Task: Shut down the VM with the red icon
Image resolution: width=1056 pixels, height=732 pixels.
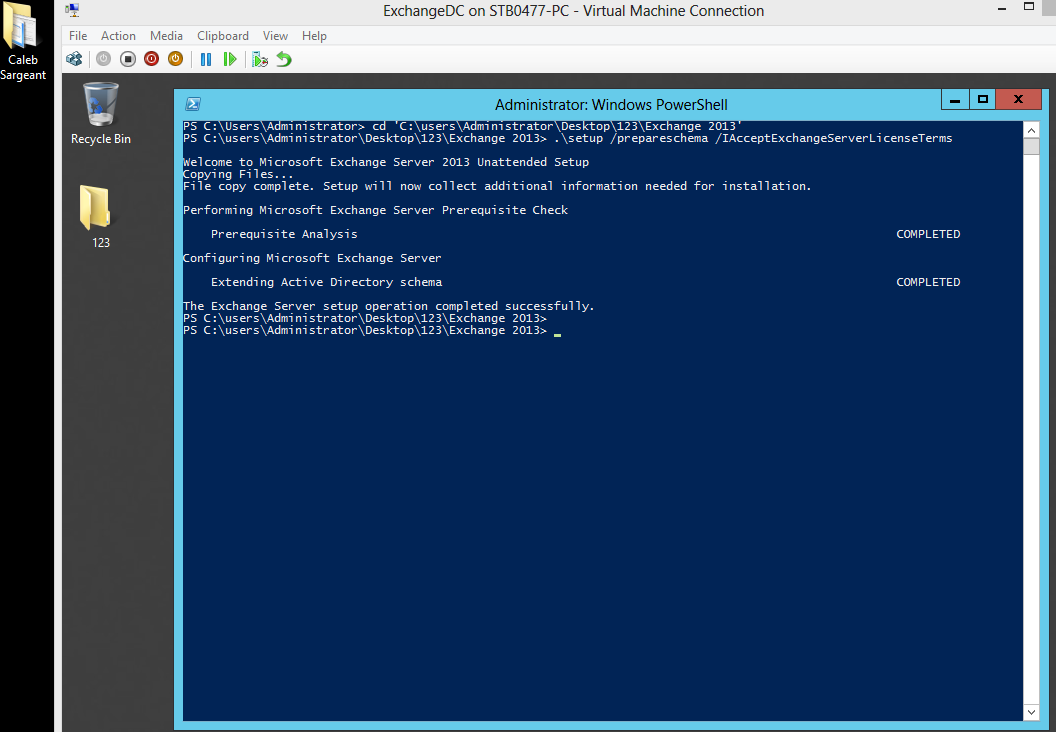Action: pos(152,59)
